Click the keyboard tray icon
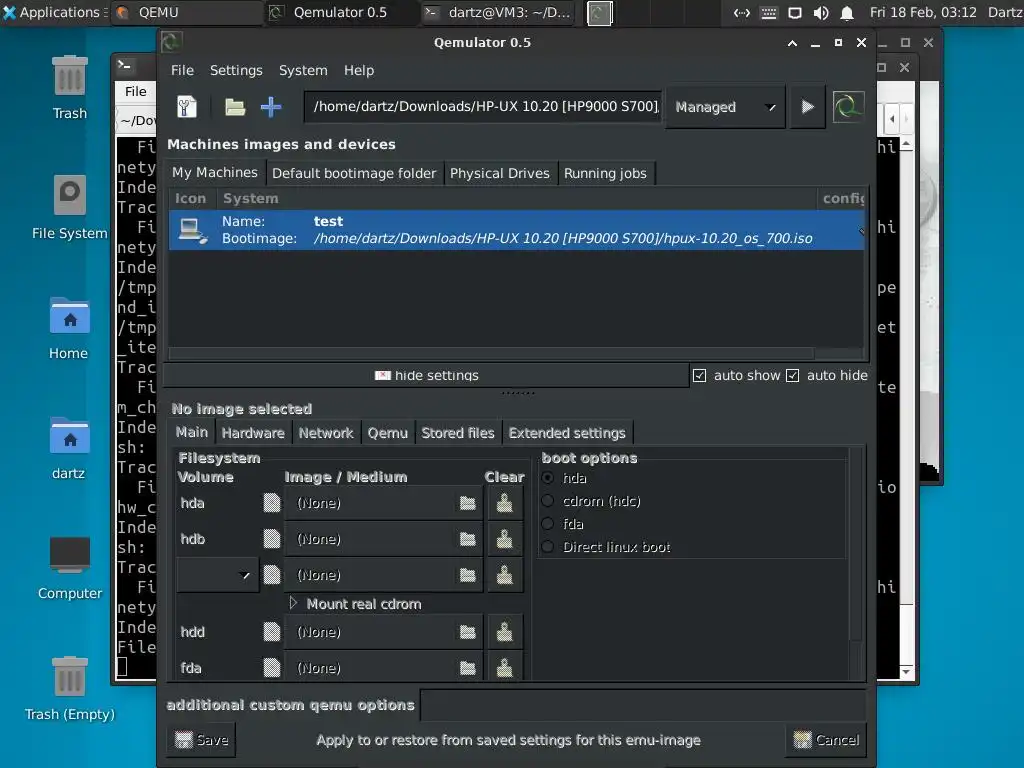 [769, 12]
